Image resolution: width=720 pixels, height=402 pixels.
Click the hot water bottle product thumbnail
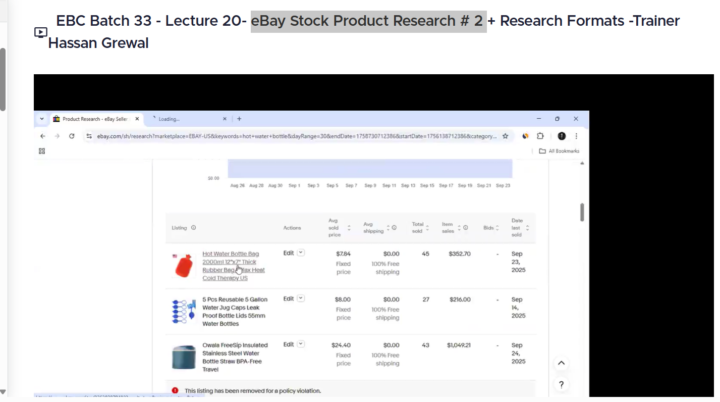coord(181,265)
